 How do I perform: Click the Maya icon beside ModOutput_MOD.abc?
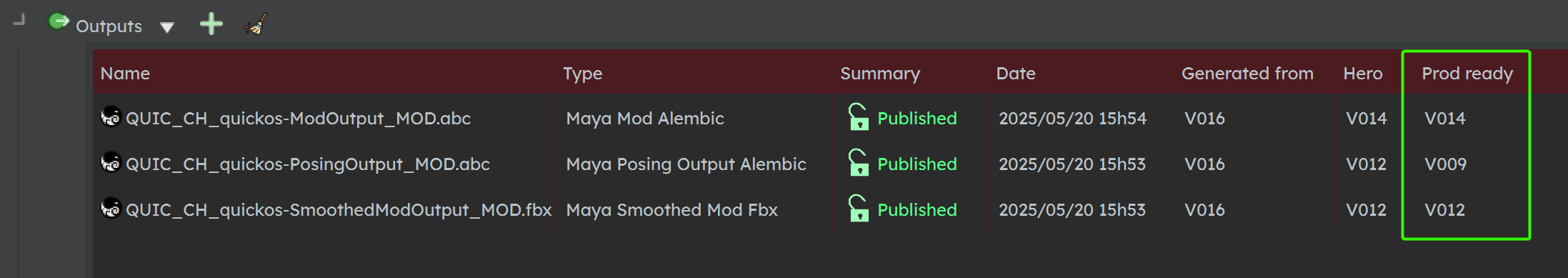tap(111, 116)
